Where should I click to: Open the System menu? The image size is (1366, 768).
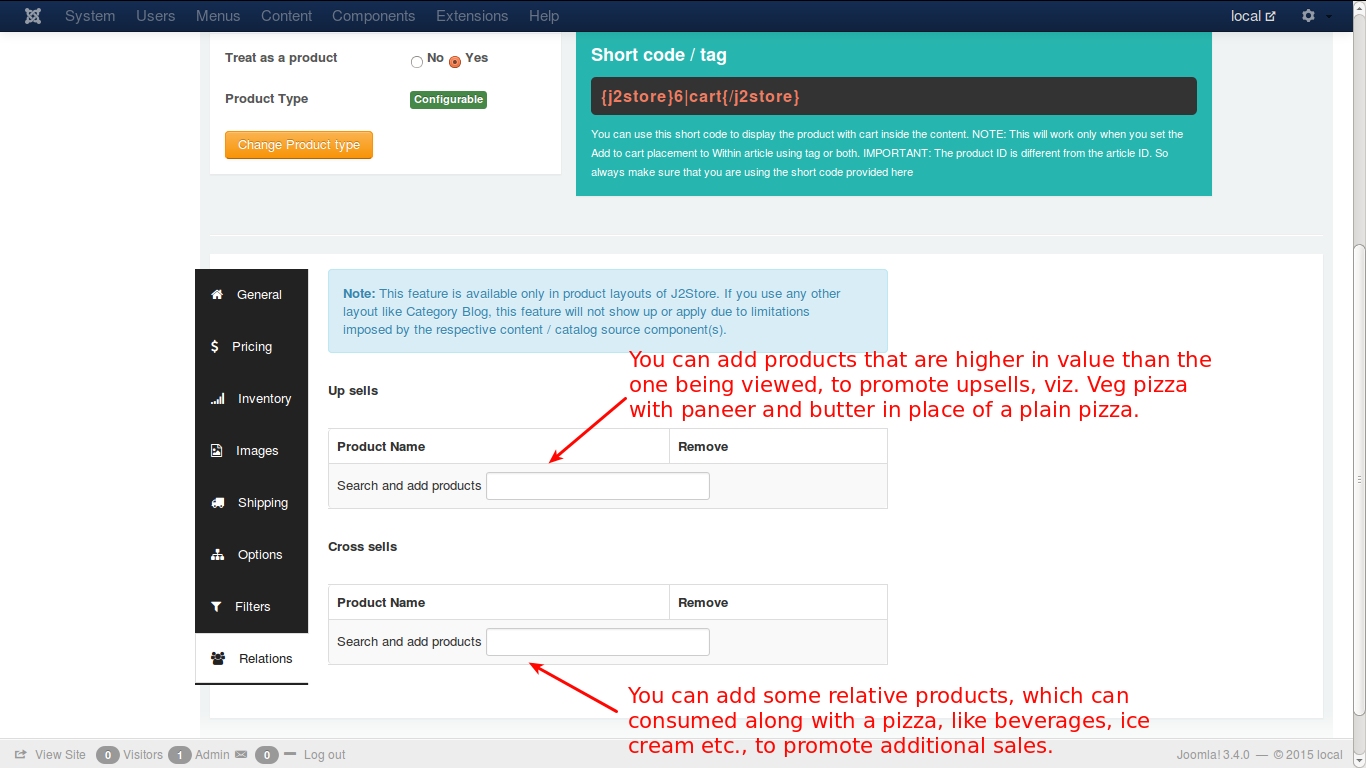(90, 16)
